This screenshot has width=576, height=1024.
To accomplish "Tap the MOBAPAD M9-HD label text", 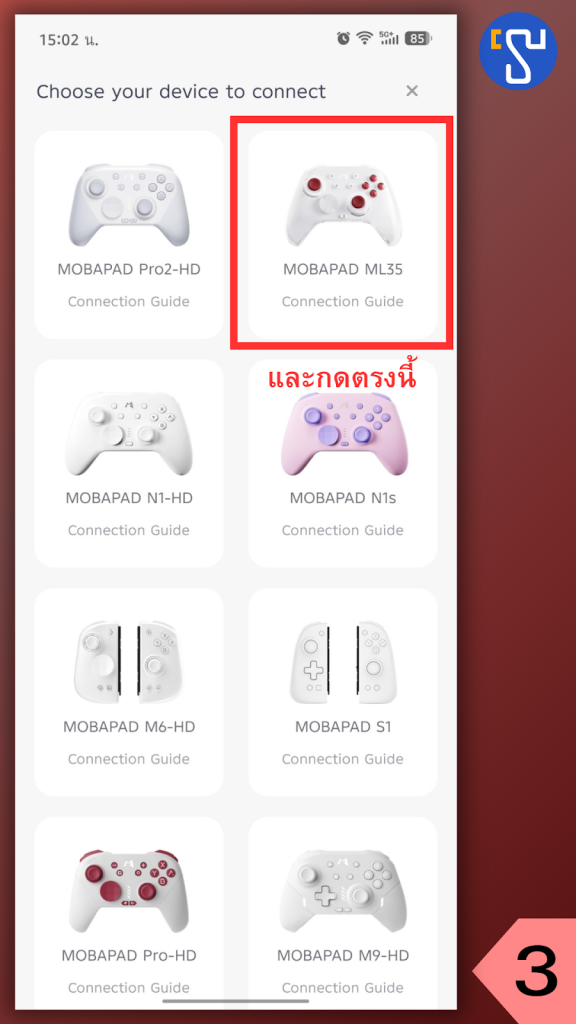I will click(x=343, y=955).
